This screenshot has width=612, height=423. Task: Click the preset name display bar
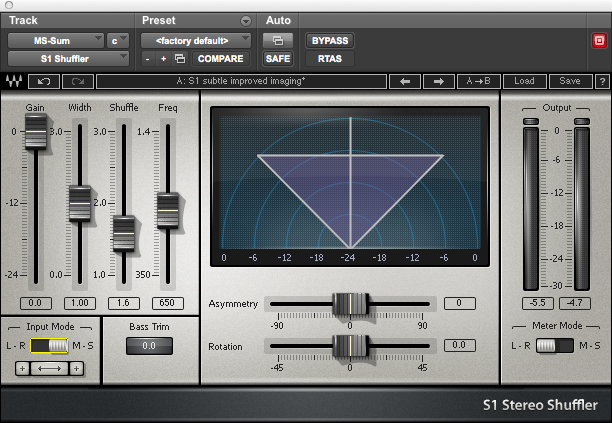[241, 82]
